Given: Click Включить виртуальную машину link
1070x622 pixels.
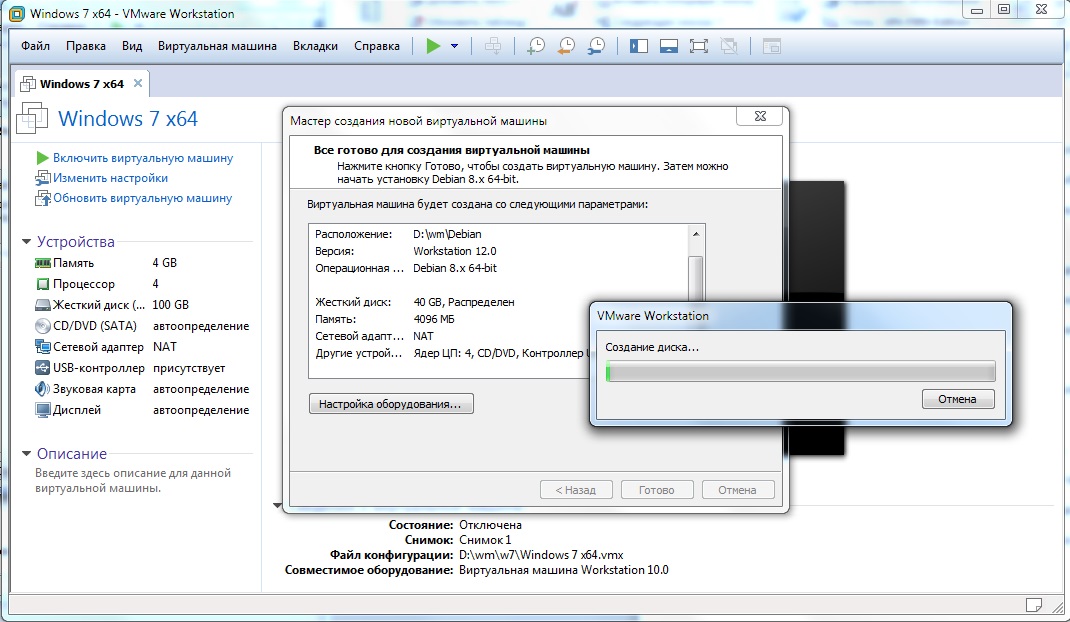Looking at the screenshot, I should point(143,158).
